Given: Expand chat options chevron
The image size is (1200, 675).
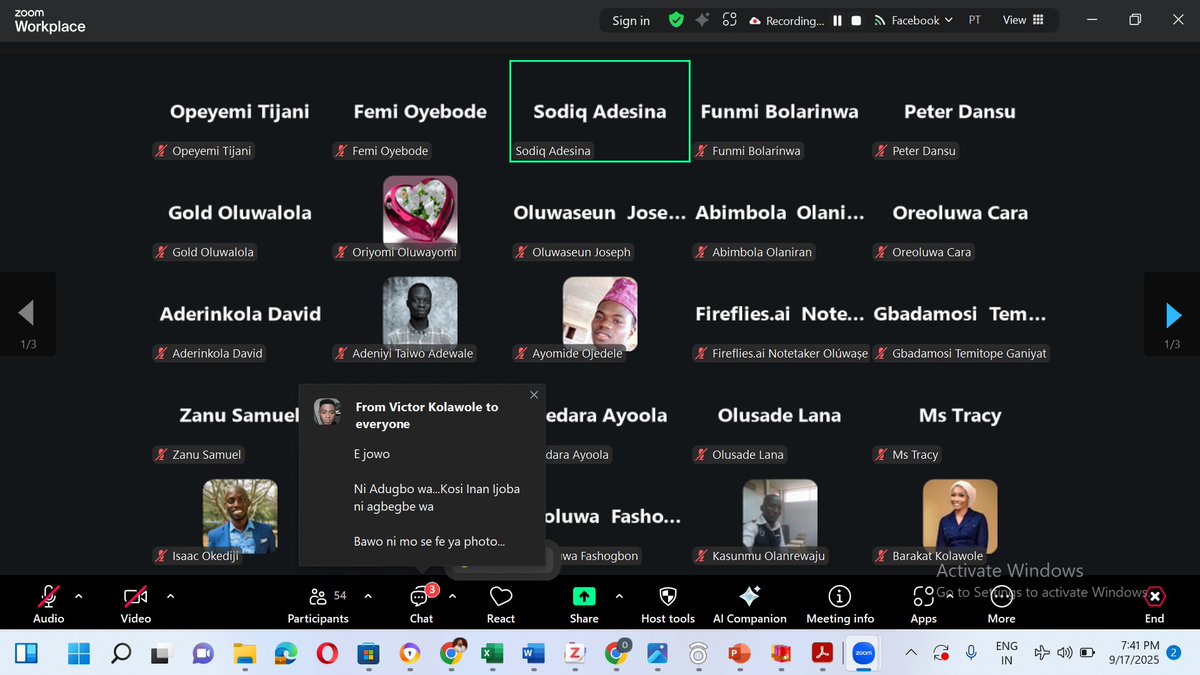Looking at the screenshot, I should (452, 596).
